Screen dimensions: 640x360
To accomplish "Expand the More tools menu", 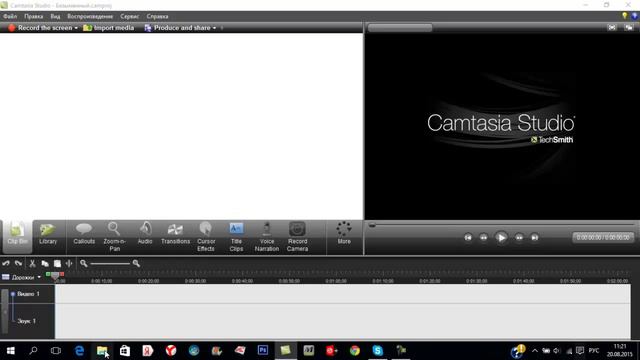I will [x=344, y=233].
